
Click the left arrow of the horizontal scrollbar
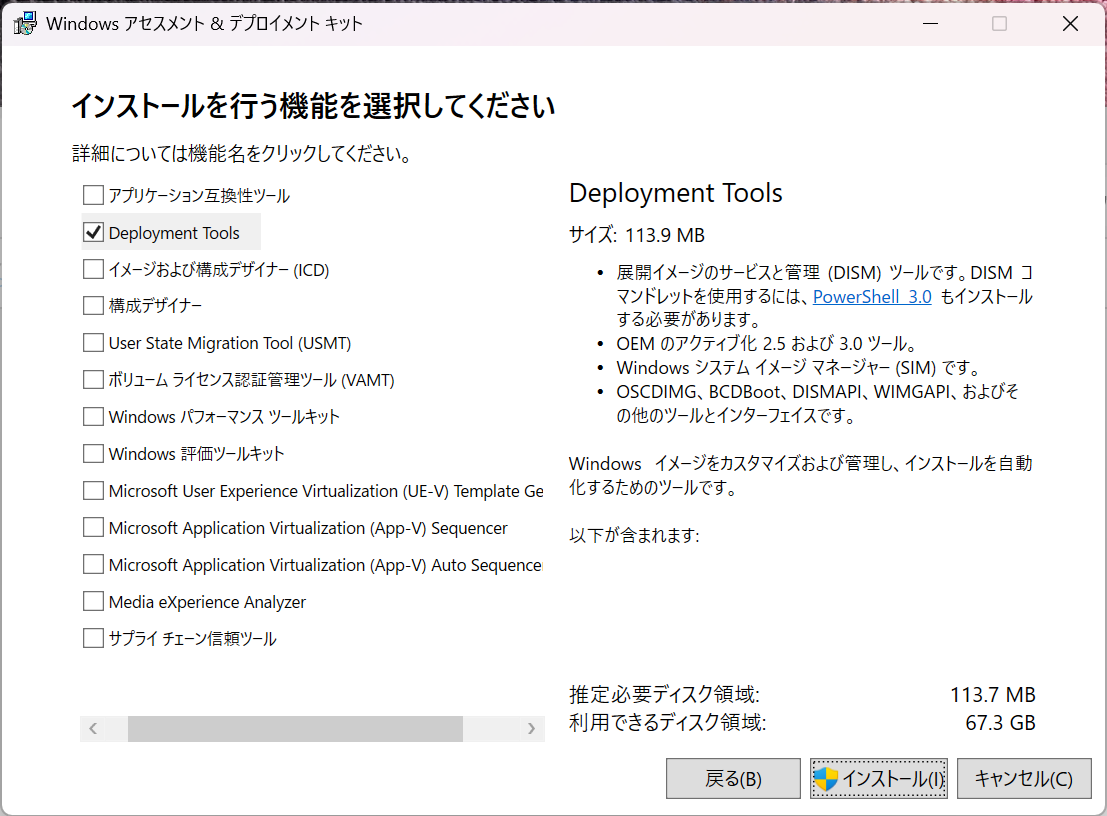pyautogui.click(x=93, y=728)
